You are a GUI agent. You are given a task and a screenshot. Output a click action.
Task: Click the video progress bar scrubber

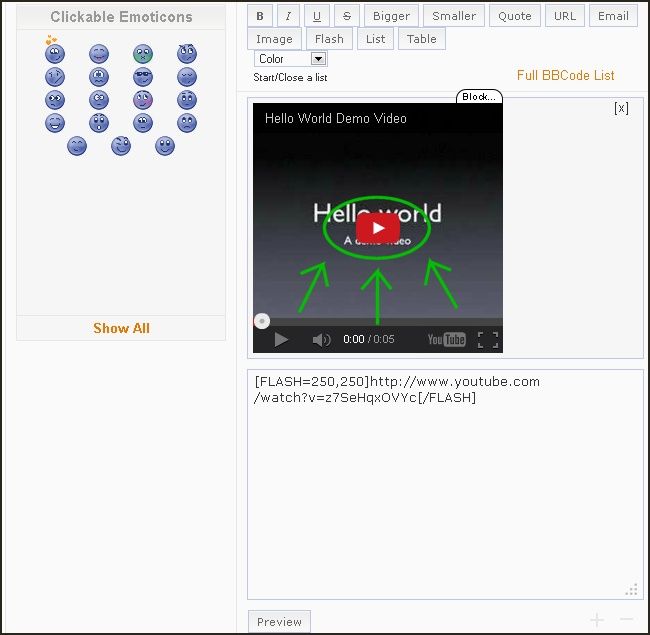click(x=261, y=321)
